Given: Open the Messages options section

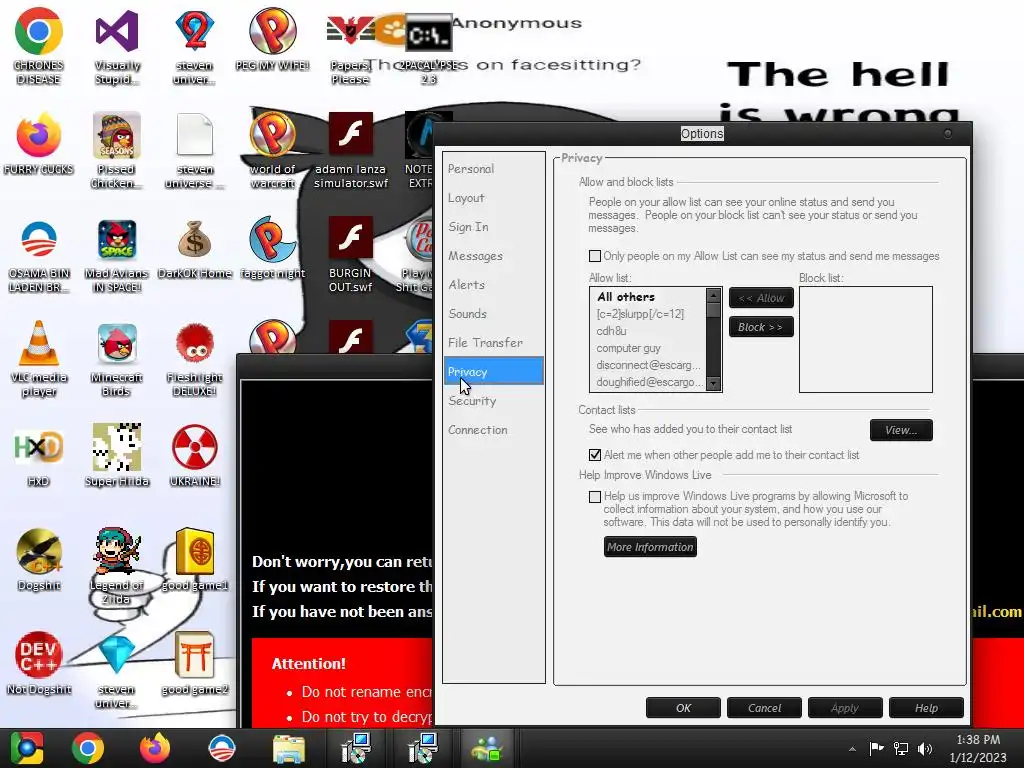Looking at the screenshot, I should (x=493, y=256).
